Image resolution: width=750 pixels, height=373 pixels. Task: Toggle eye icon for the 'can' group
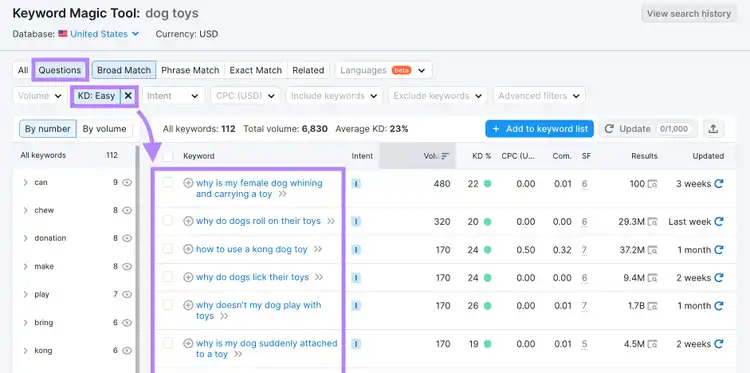tap(127, 182)
